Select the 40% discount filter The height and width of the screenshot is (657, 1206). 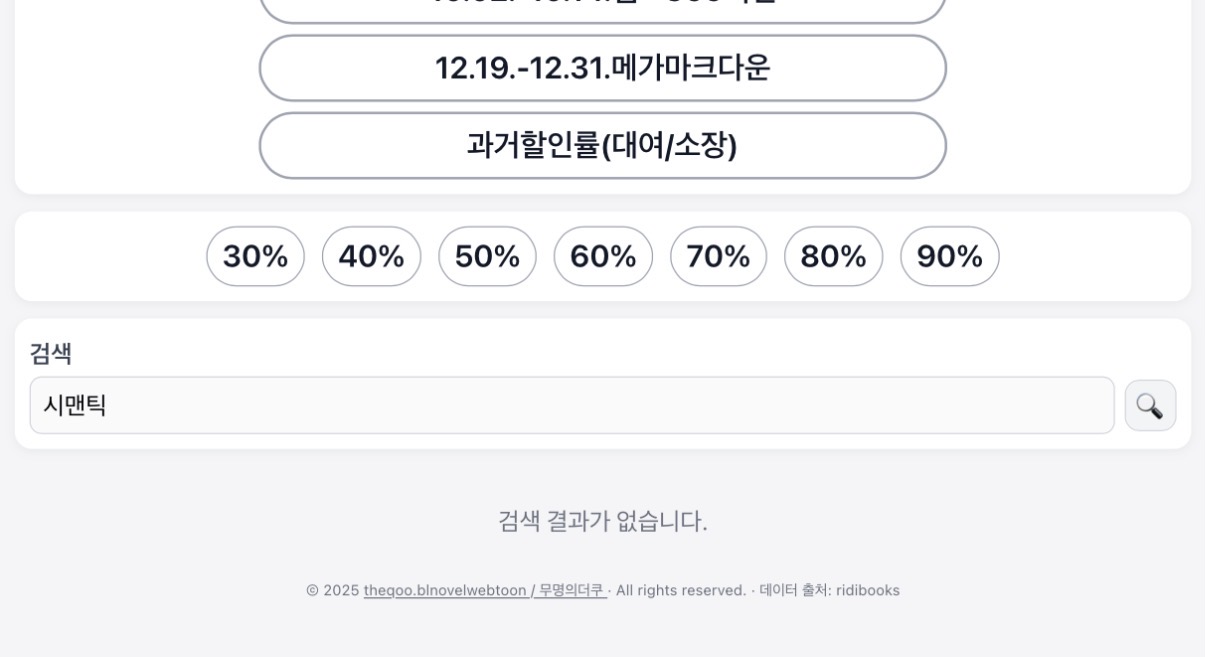click(x=371, y=257)
